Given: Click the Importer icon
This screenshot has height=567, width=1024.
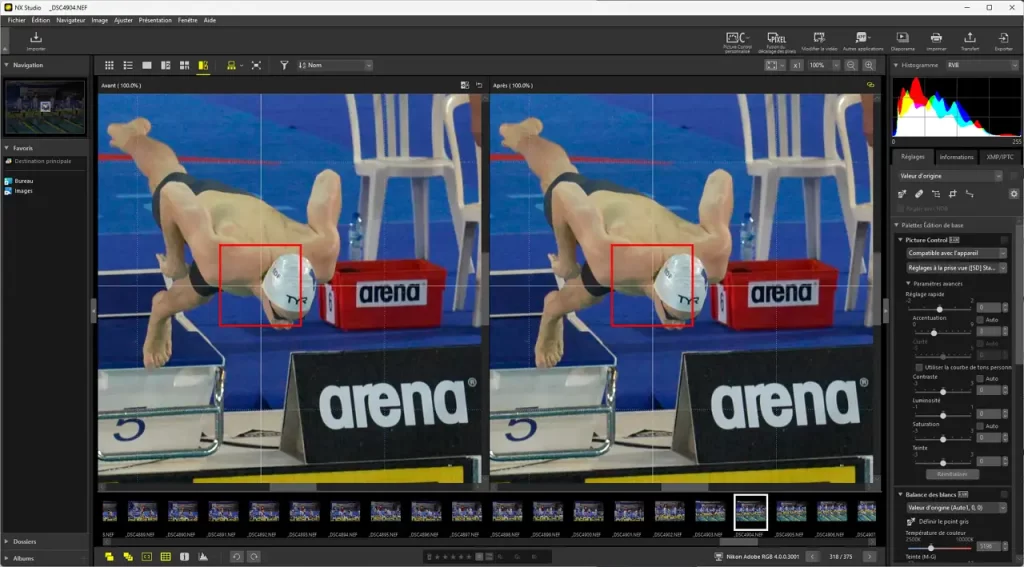Looking at the screenshot, I should (x=36, y=40).
